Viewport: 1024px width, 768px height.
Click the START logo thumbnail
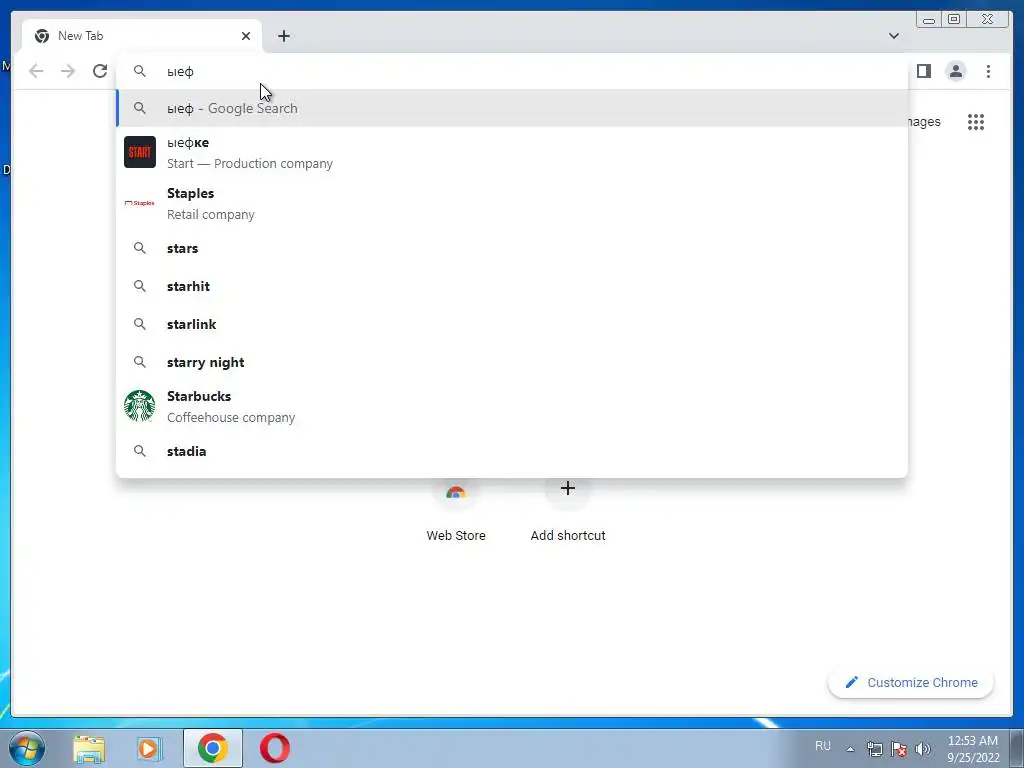coord(140,152)
